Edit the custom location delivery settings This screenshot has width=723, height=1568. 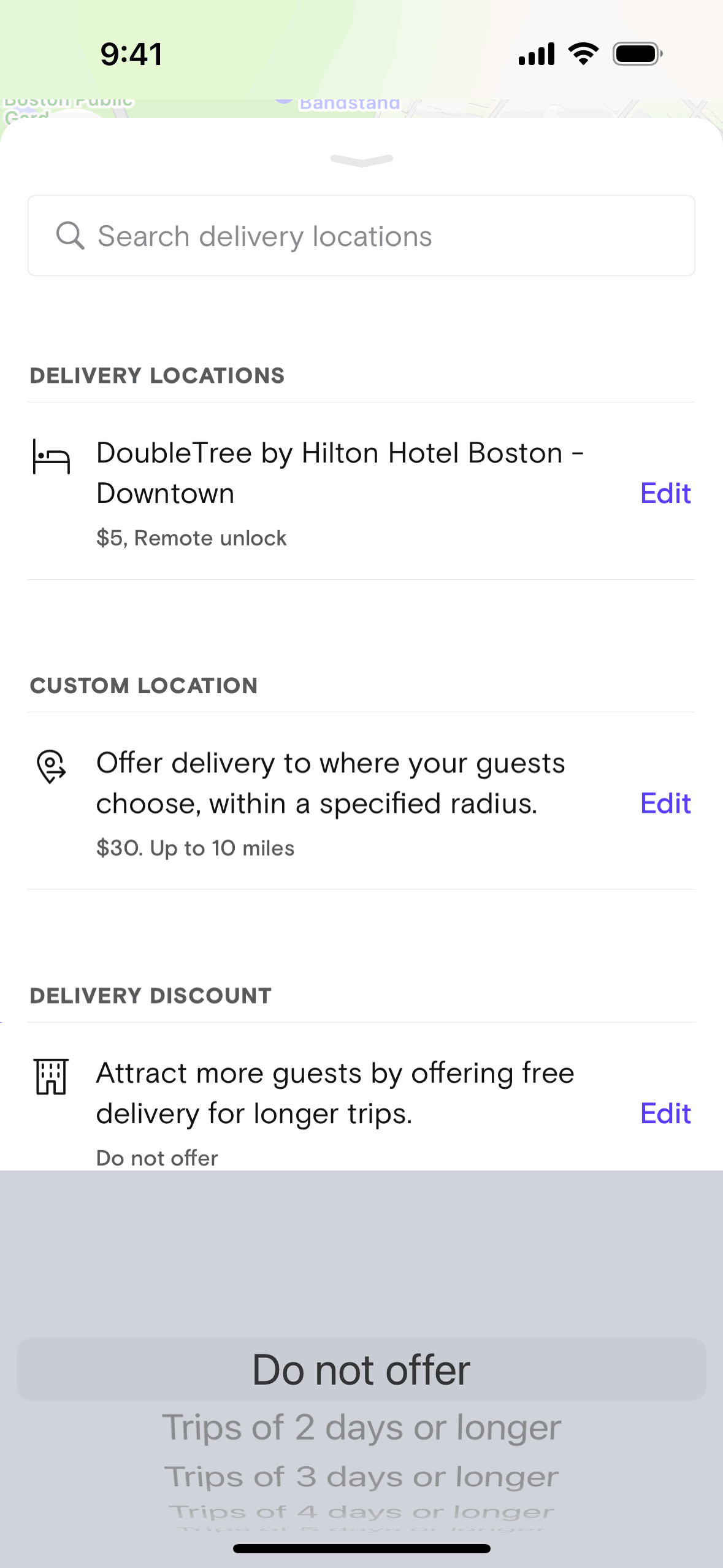[x=665, y=803]
